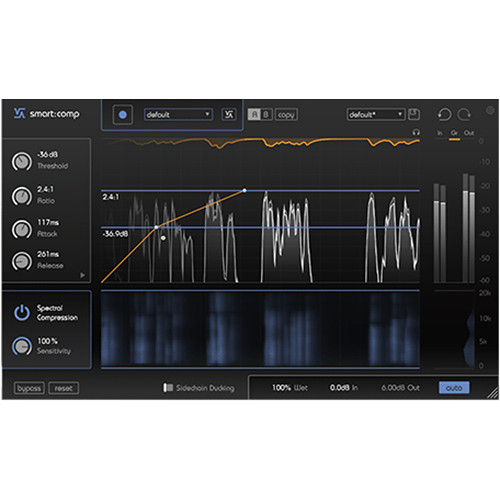Image resolution: width=500 pixels, height=500 pixels.
Task: Click the 261ms release value
Action: tap(48, 254)
